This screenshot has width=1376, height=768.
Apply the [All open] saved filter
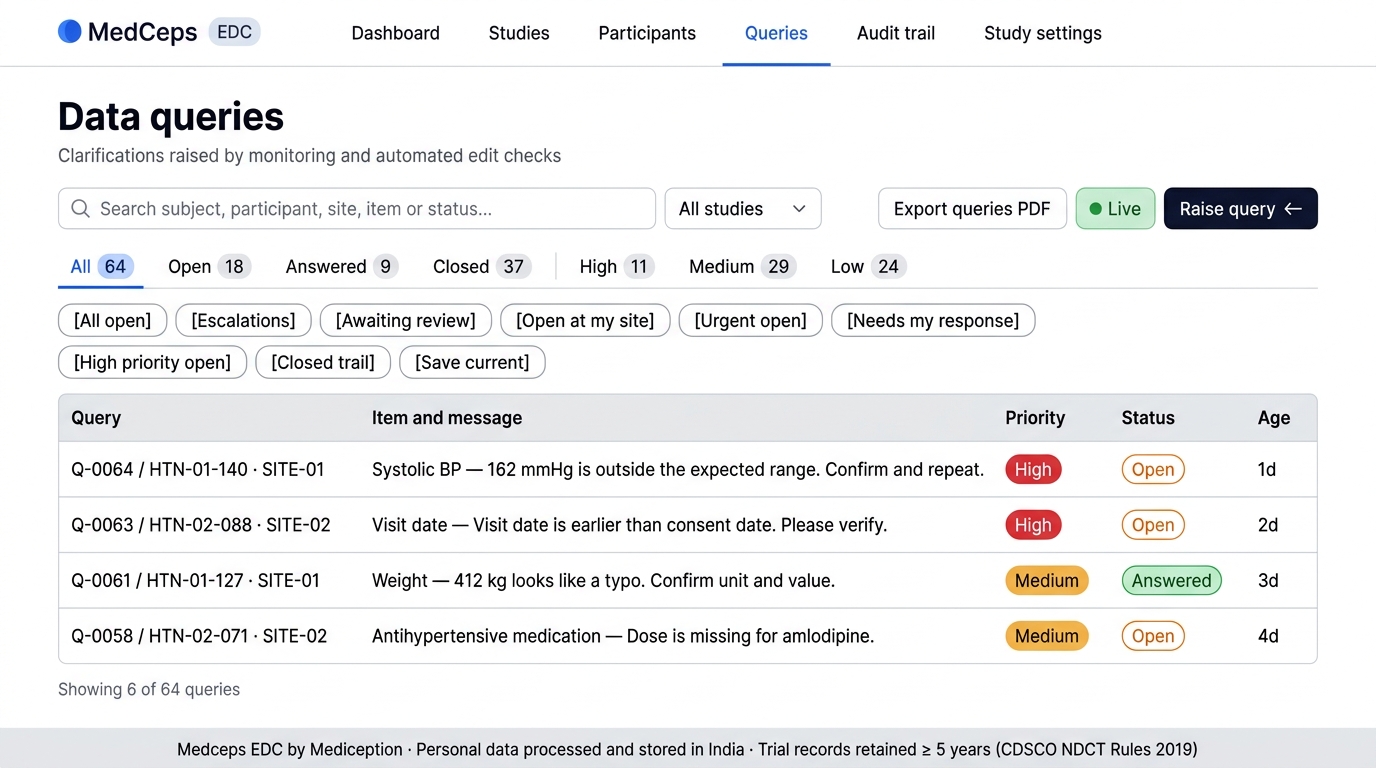112,321
